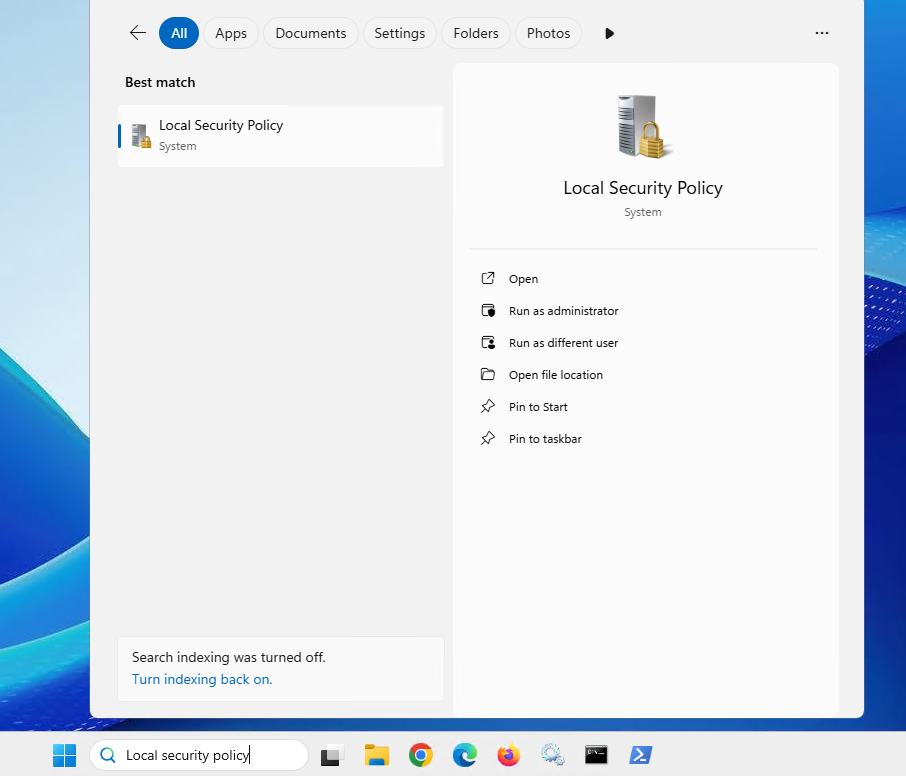The height and width of the screenshot is (776, 906).
Task: Click Open in the preview pane
Action: coord(523,279)
